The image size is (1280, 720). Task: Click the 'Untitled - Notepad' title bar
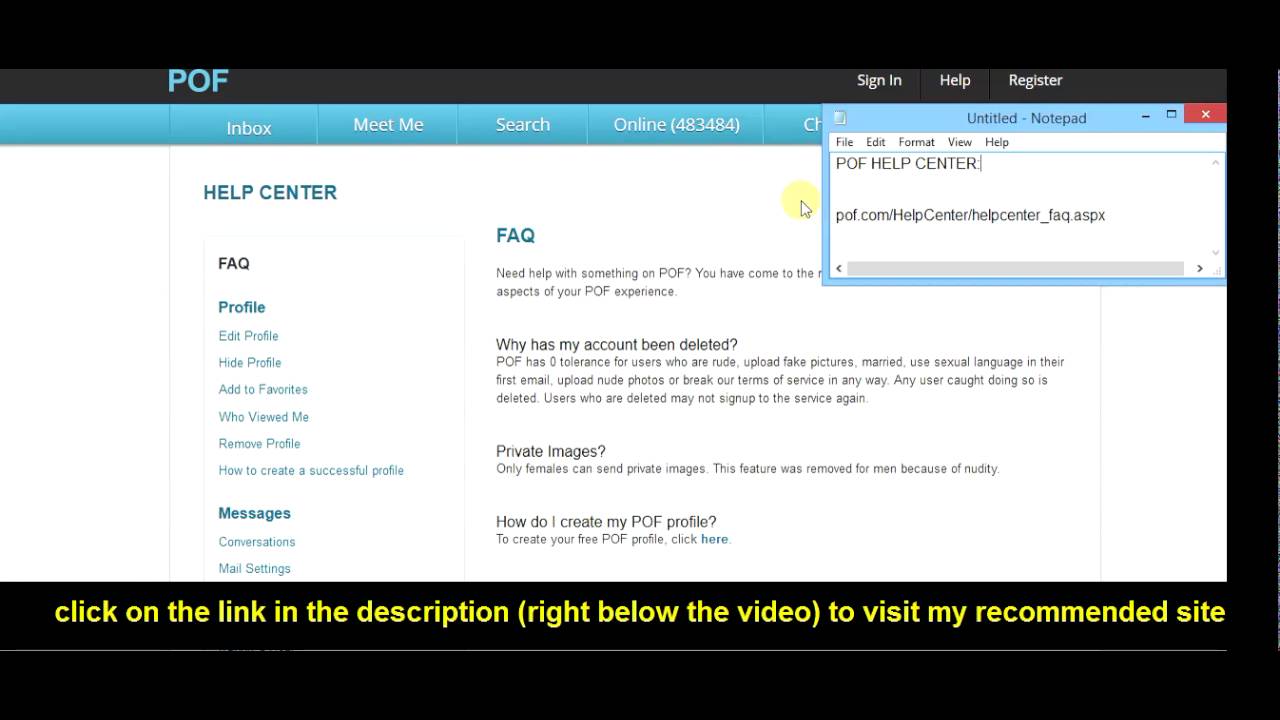tap(1026, 118)
